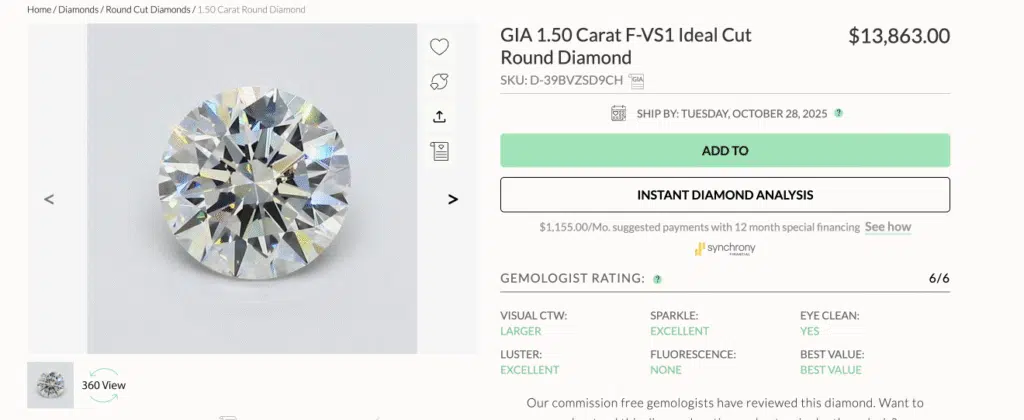This screenshot has height=420, width=1024.
Task: Click the ship-by calendar icon
Action: click(x=618, y=113)
